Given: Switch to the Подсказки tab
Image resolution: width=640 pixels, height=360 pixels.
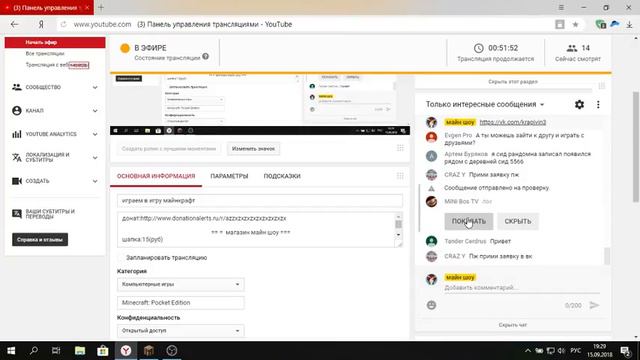Looking at the screenshot, I should [x=282, y=176].
